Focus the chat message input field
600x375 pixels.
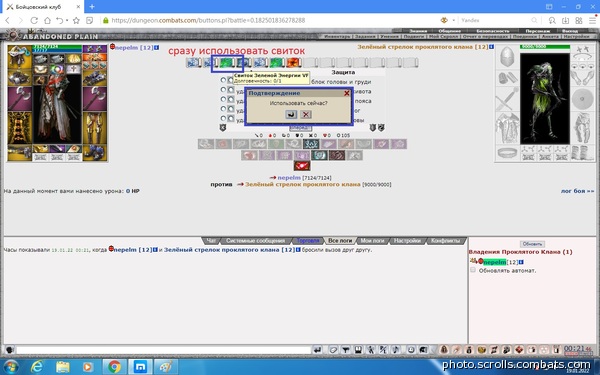click(164, 350)
